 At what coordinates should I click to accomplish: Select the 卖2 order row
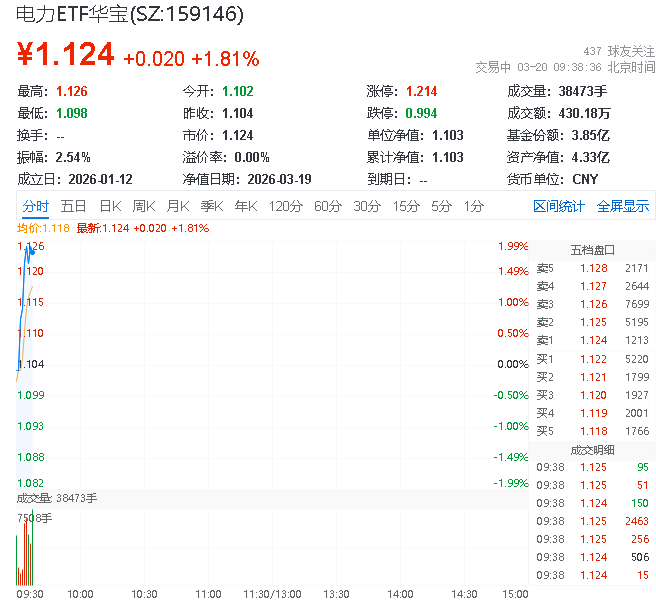pos(592,322)
